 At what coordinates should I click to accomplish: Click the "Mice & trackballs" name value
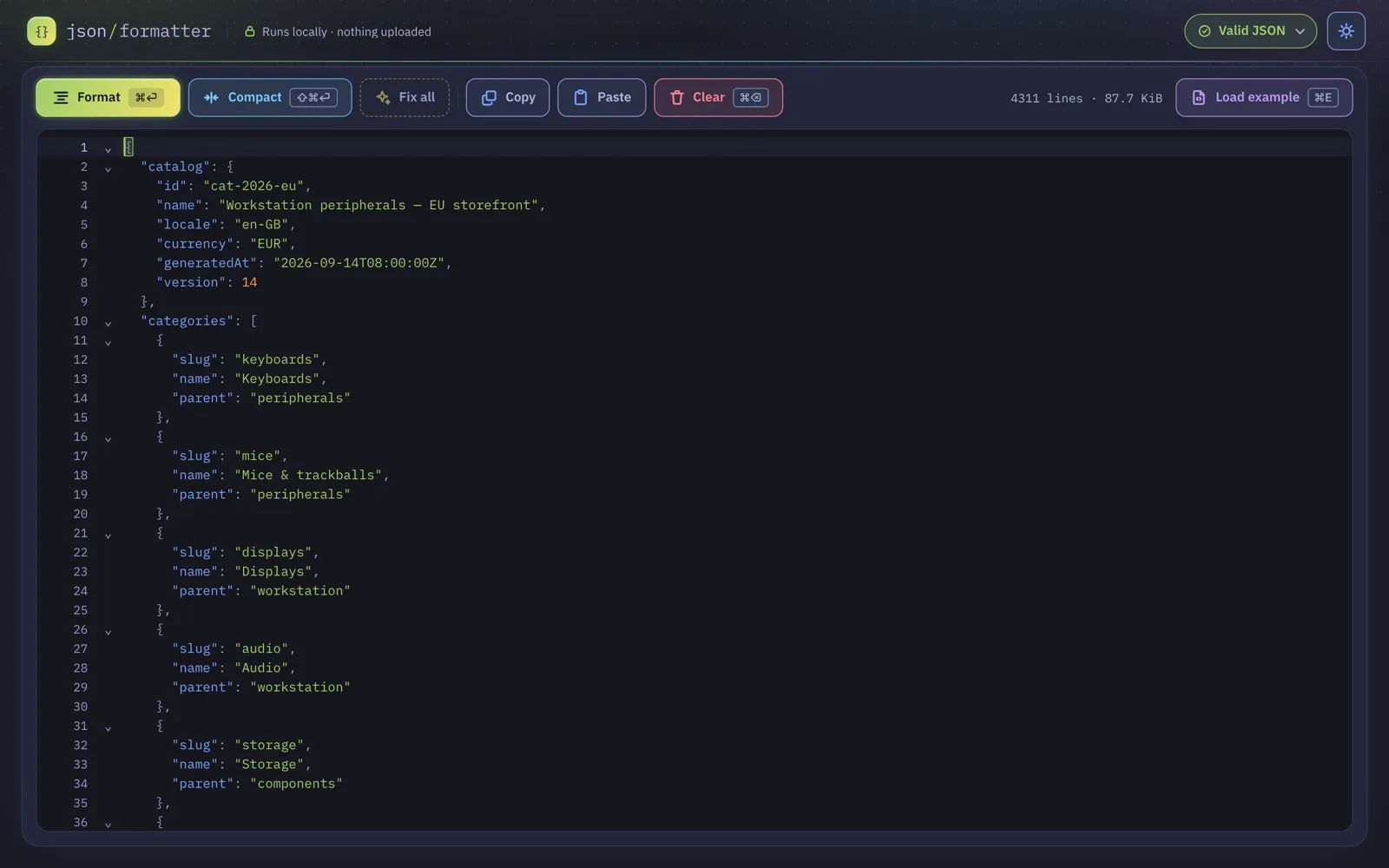pyautogui.click(x=308, y=475)
